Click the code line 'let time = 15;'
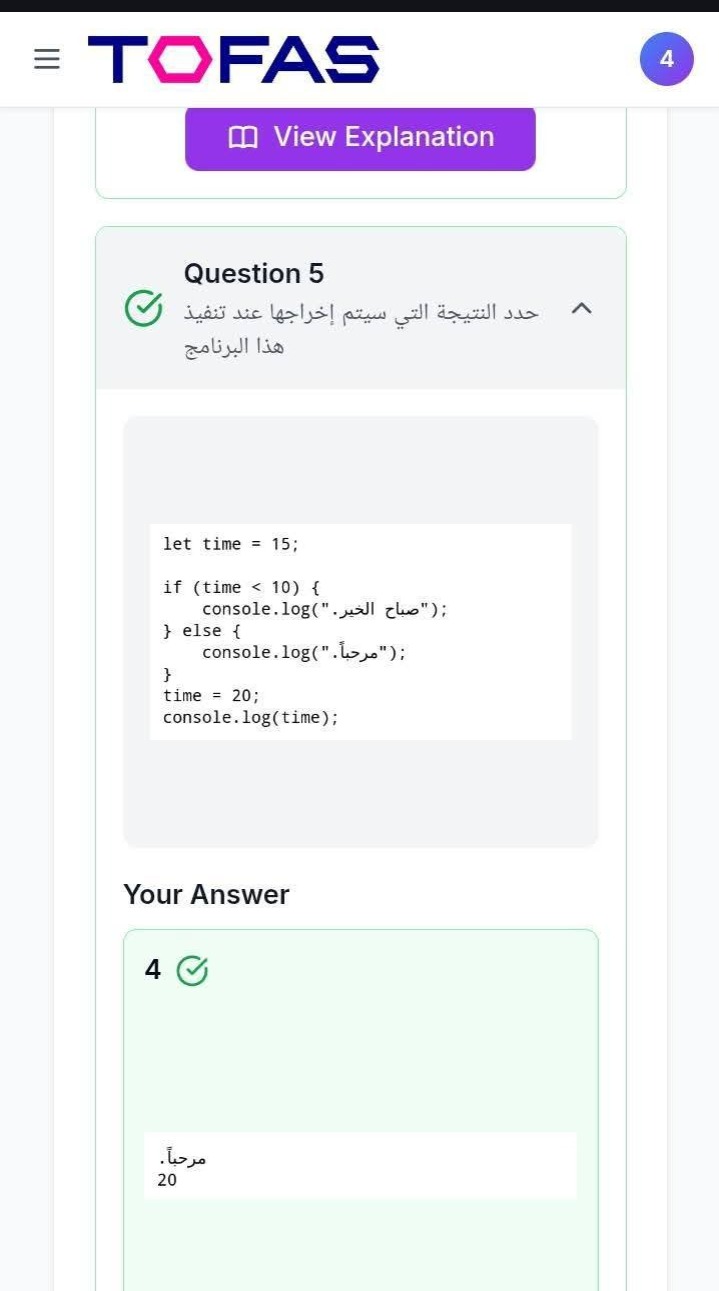The height and width of the screenshot is (1291, 719). click(x=231, y=544)
